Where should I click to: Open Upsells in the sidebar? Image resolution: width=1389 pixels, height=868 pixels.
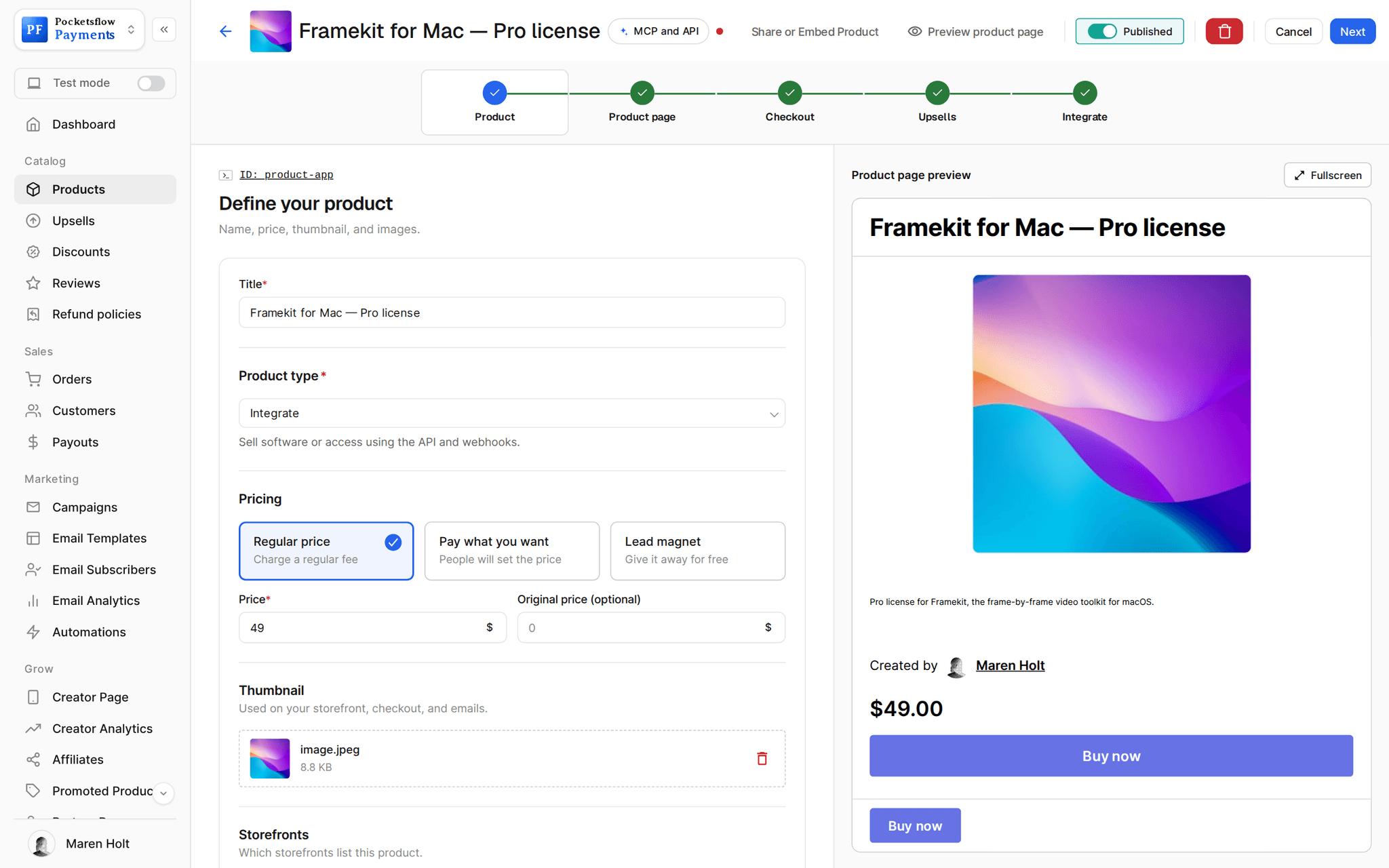95,220
